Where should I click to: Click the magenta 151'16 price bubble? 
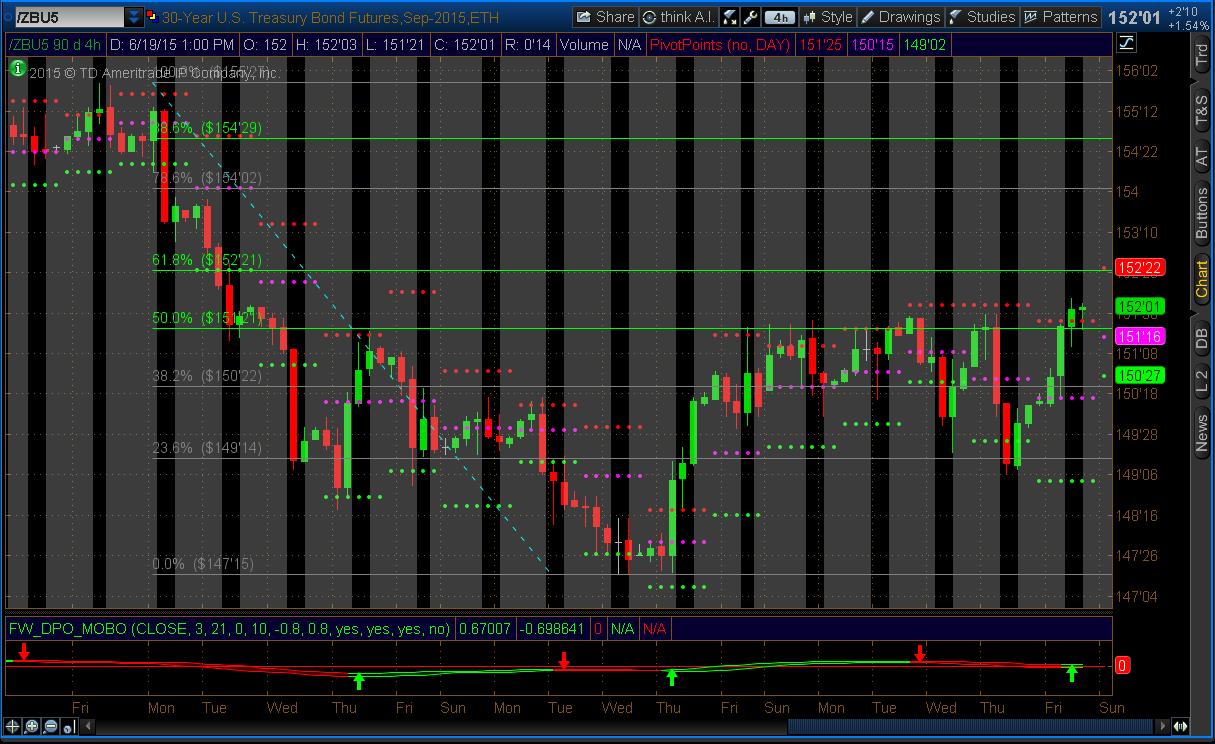(1138, 337)
